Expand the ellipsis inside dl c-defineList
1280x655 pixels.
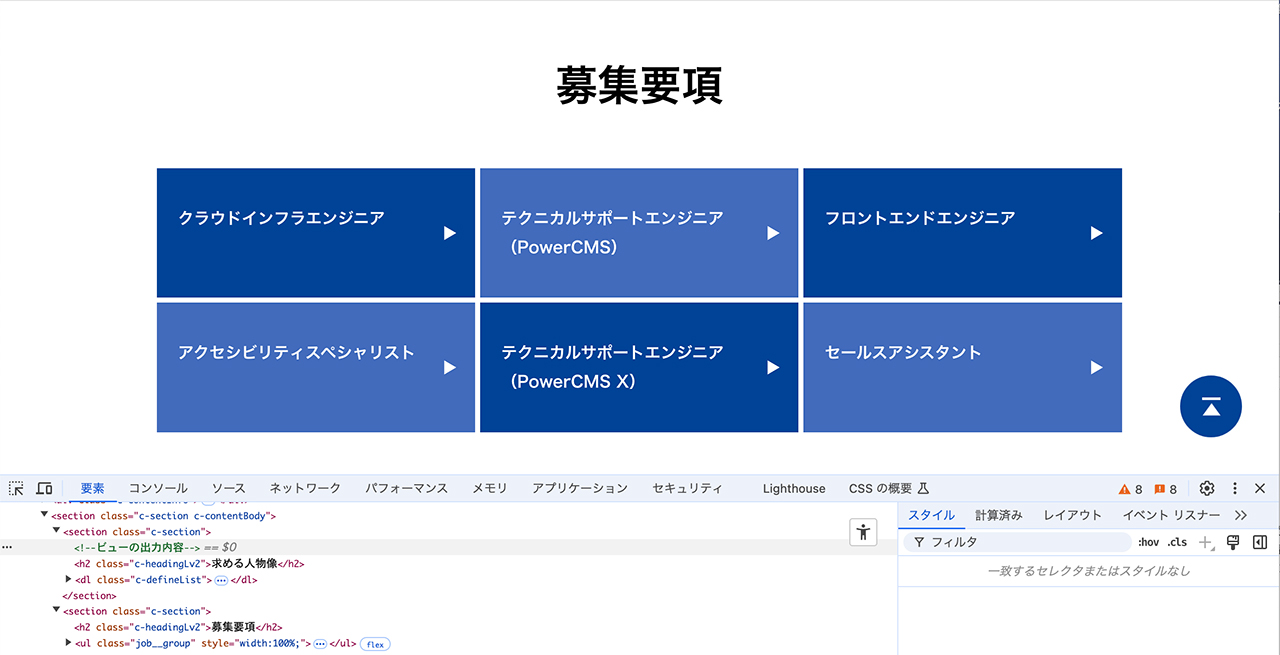tap(221, 580)
